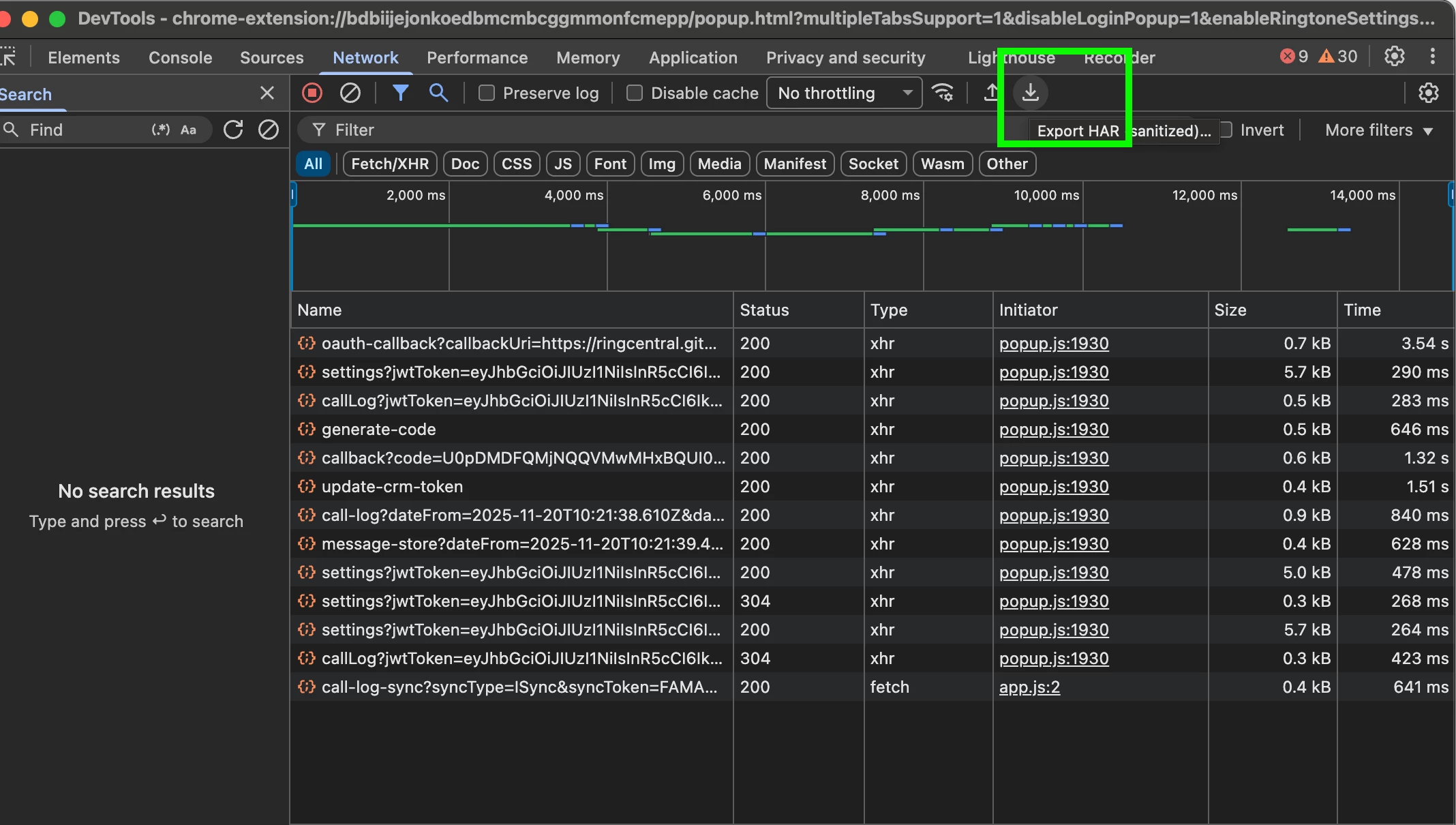
Task: Expand the More filters menu
Action: (x=1378, y=130)
